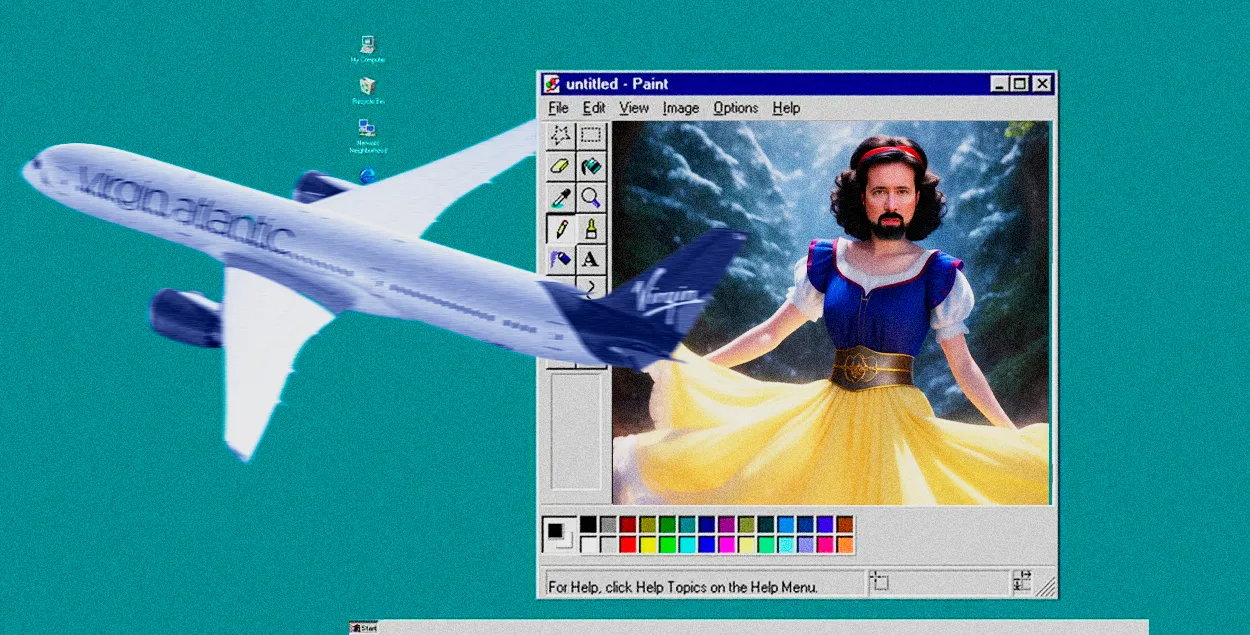Image resolution: width=1250 pixels, height=635 pixels.
Task: Pick the Airbrush spray can tool
Action: 561,259
